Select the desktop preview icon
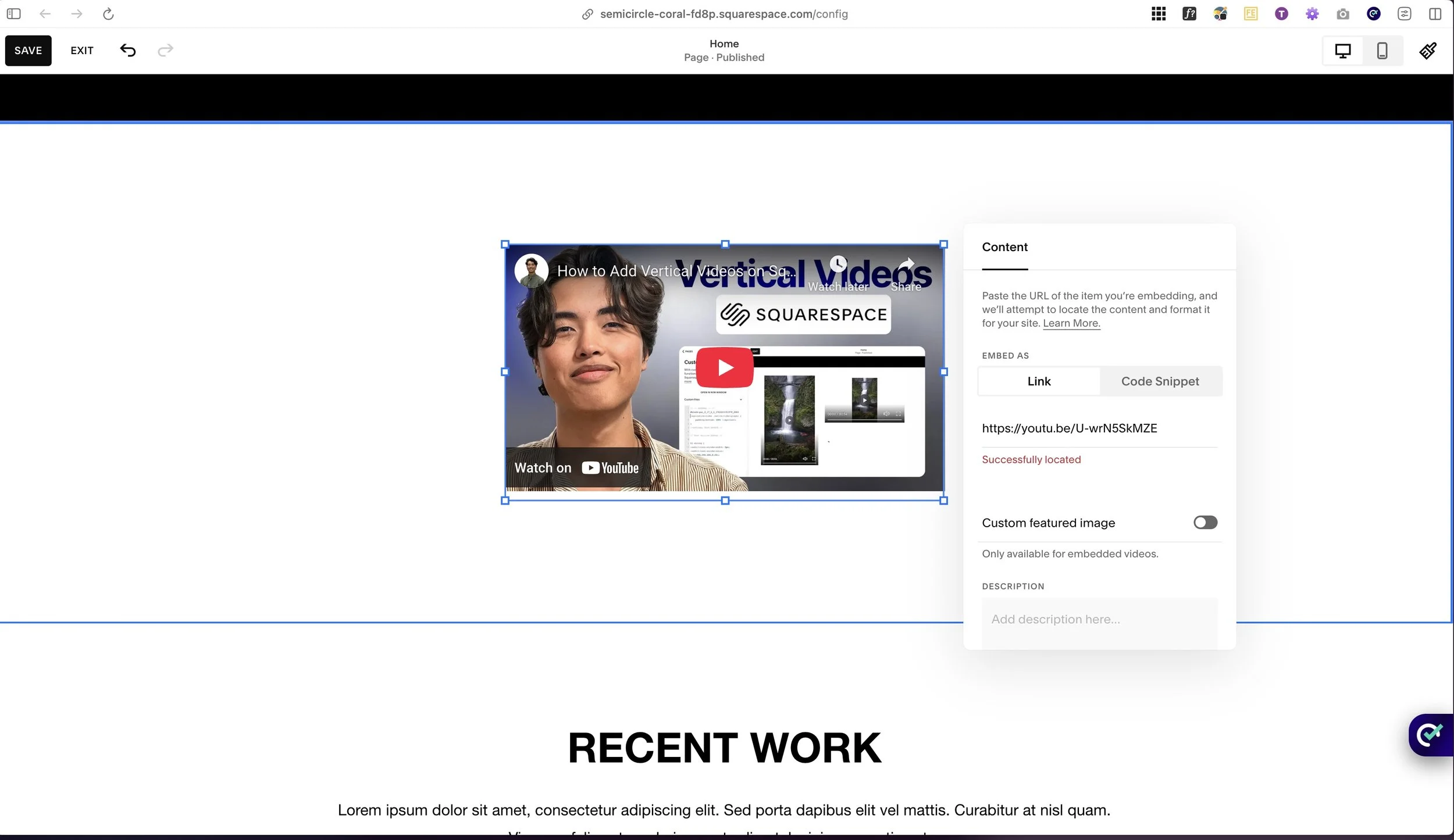The width and height of the screenshot is (1454, 840). coord(1343,51)
